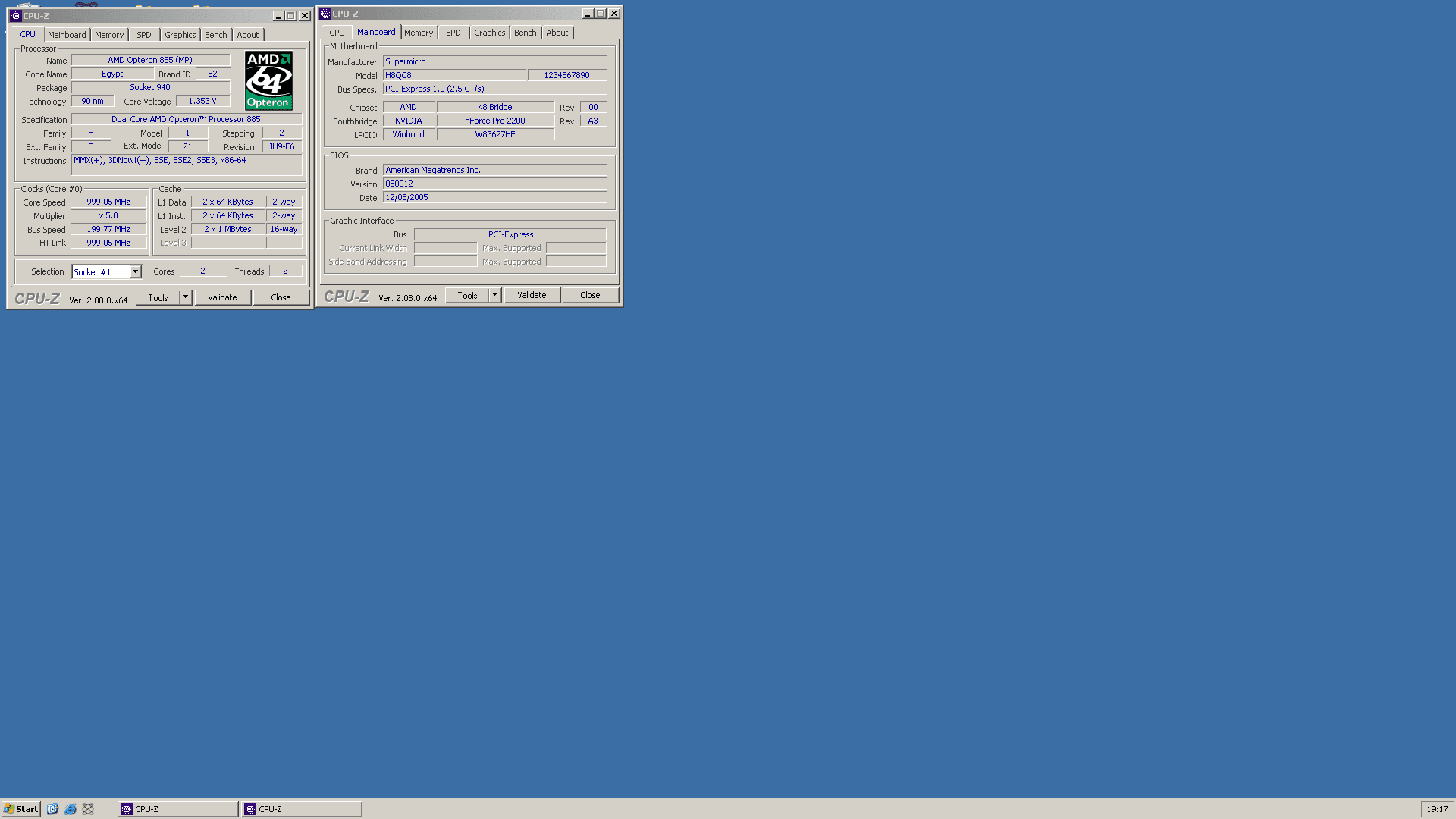Click the Package value Socket 940
This screenshot has width=1456, height=819.
150,87
